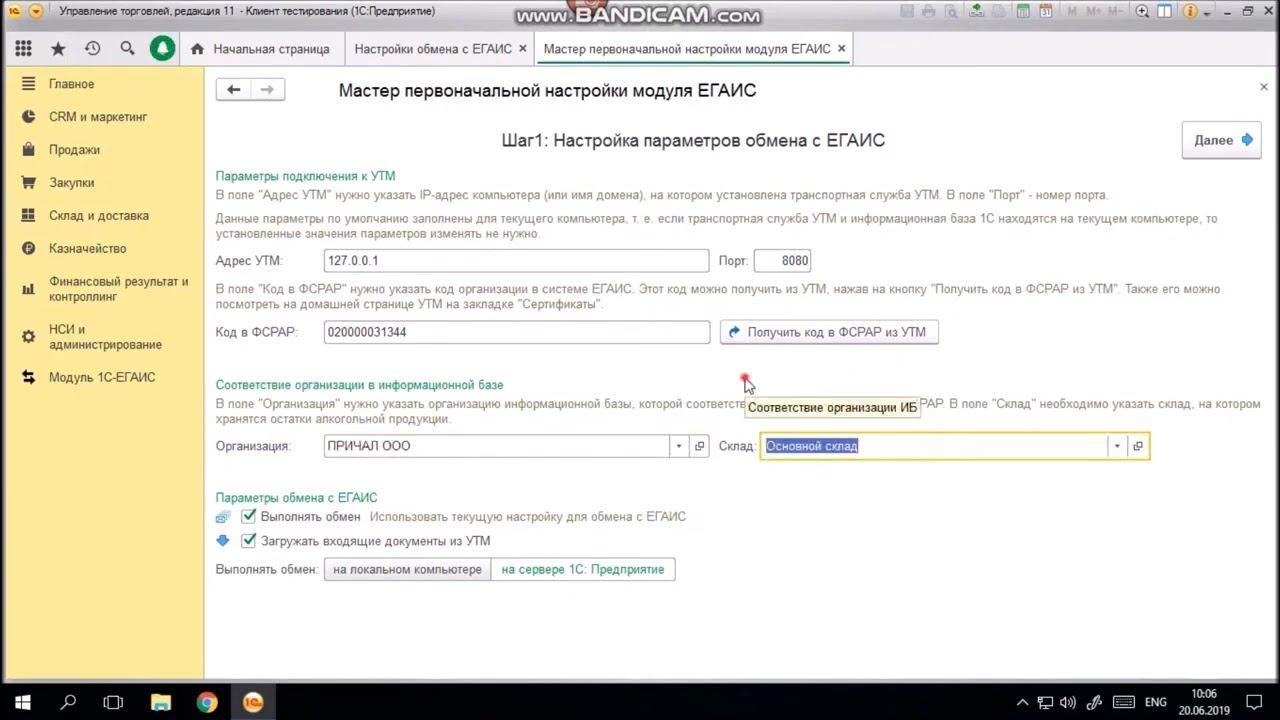The width and height of the screenshot is (1280, 720).
Task: Select на локальном компьютере option
Action: click(407, 570)
